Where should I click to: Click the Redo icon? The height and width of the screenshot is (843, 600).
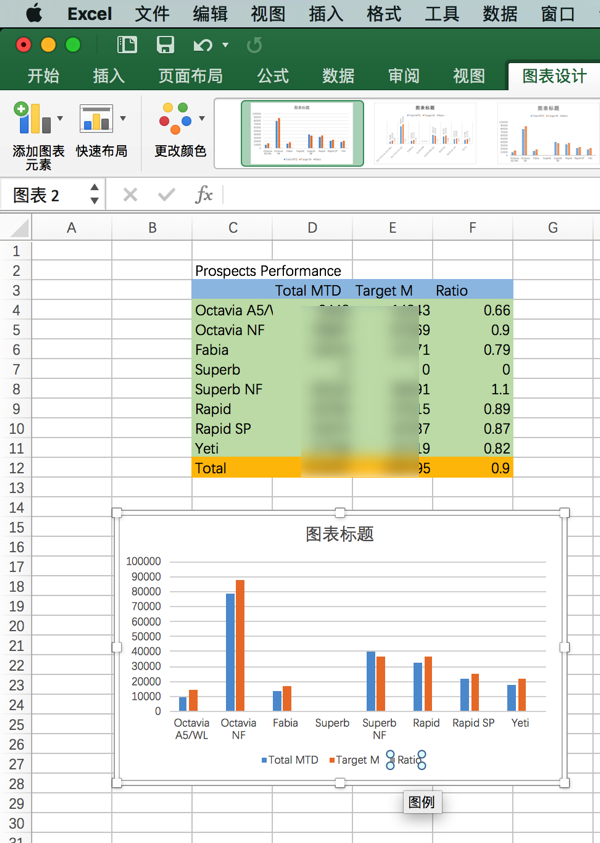254,45
